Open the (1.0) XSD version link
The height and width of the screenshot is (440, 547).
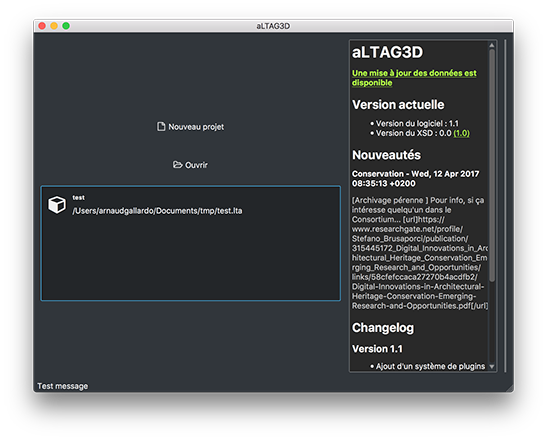click(461, 133)
